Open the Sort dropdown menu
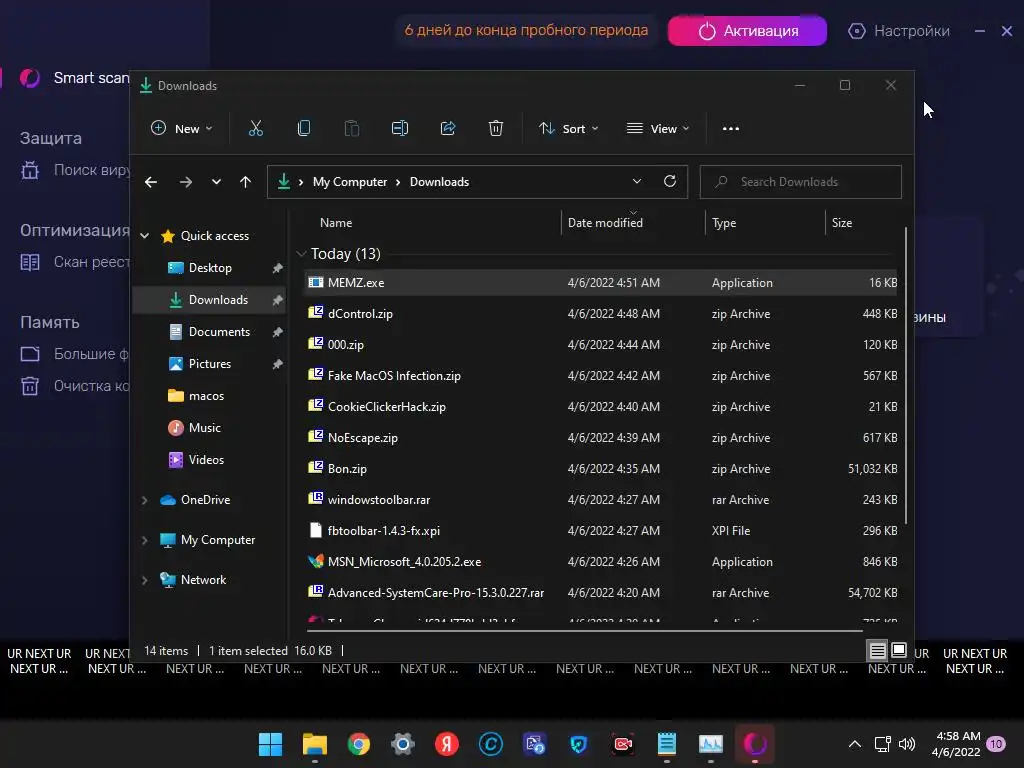Viewport: 1024px width, 768px height. coord(569,129)
